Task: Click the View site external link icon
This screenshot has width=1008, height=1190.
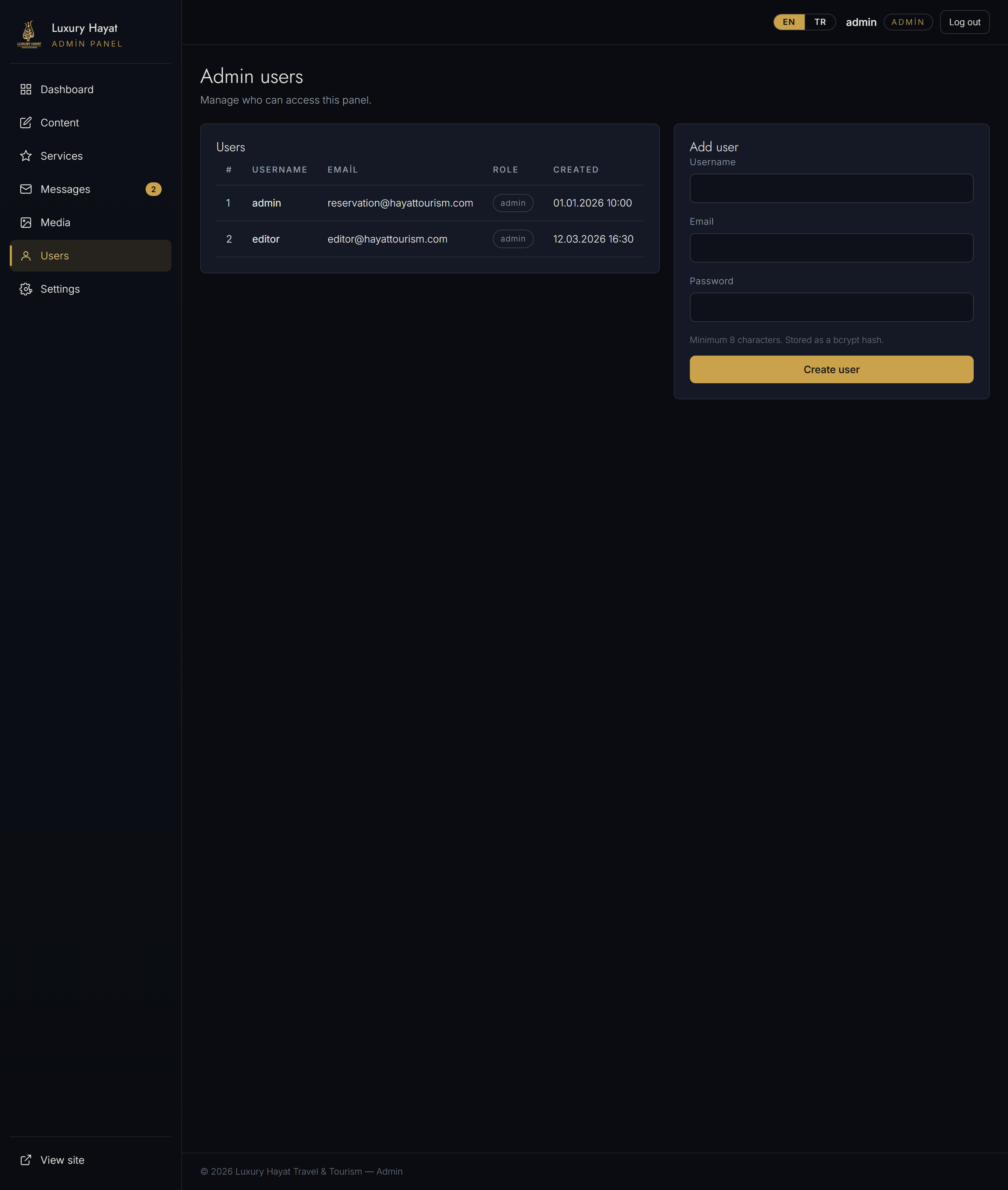Action: coord(26,1160)
